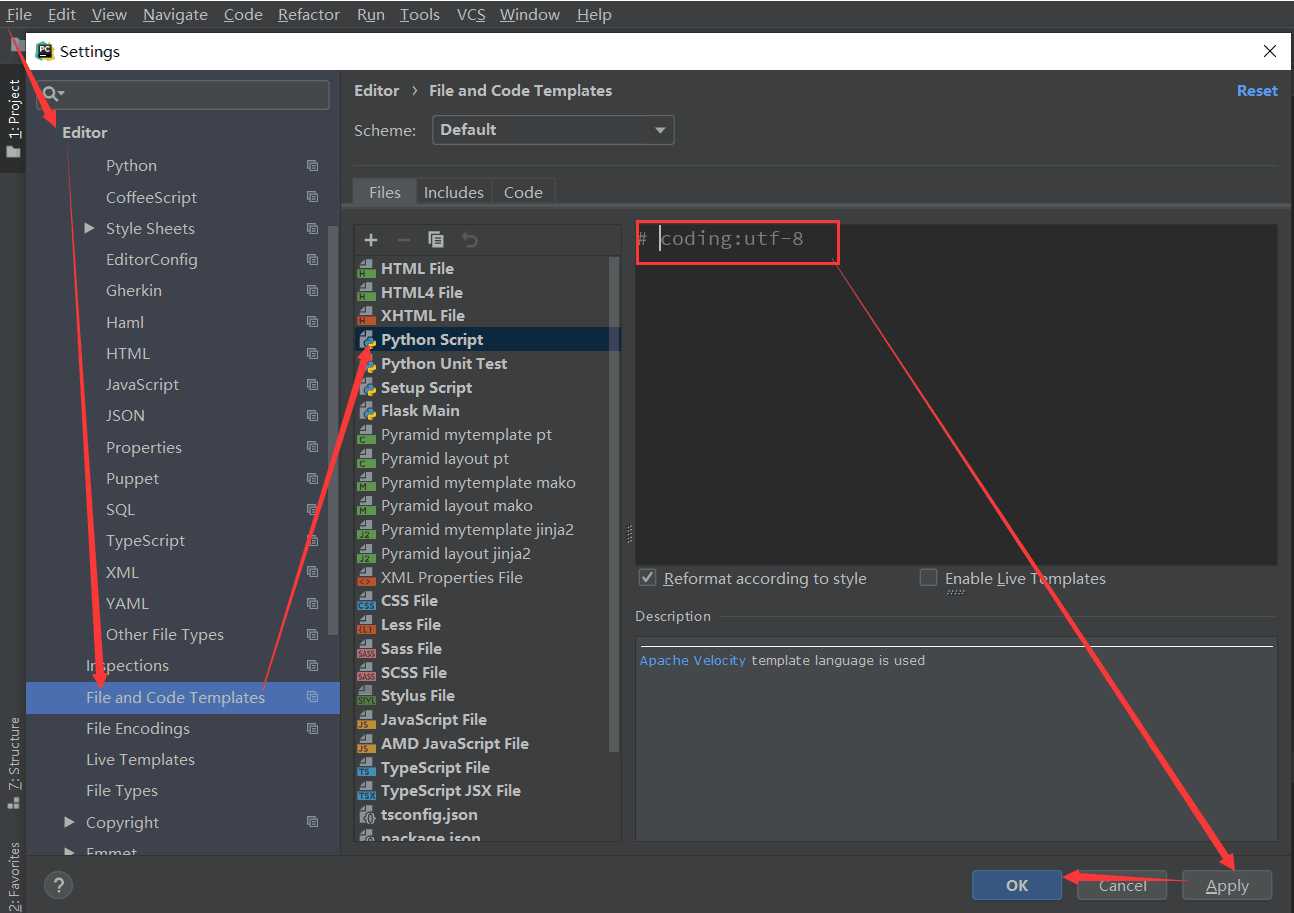Open the Structure tool window tab
1294x913 pixels.
click(x=13, y=762)
